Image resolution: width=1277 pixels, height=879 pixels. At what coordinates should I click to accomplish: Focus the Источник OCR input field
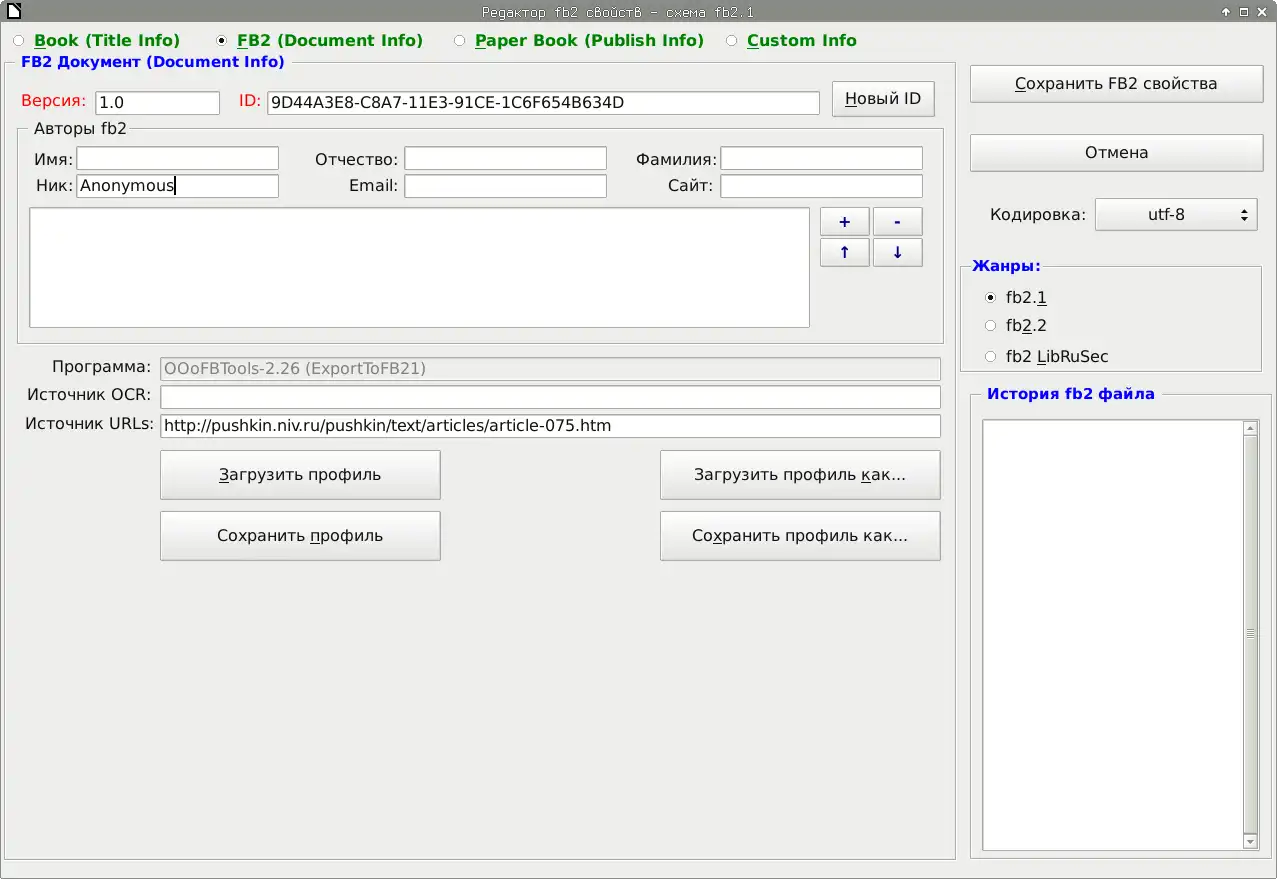click(550, 397)
